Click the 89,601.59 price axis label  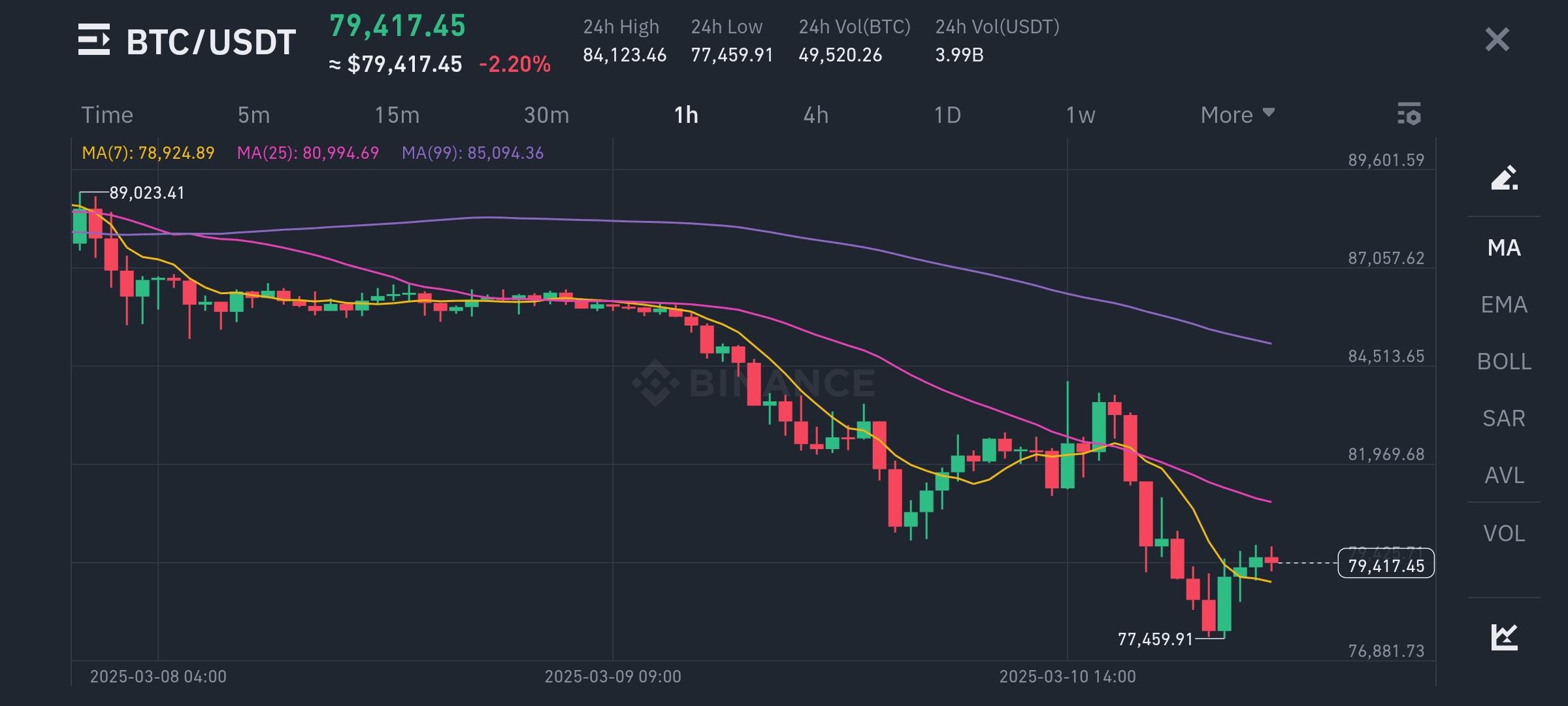[x=1386, y=160]
